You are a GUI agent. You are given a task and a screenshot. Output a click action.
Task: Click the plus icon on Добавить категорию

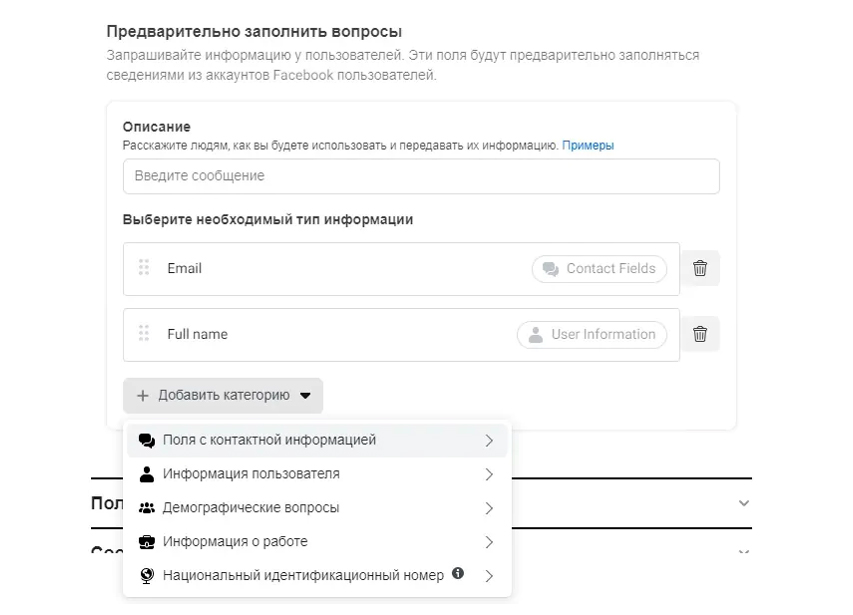(x=143, y=395)
